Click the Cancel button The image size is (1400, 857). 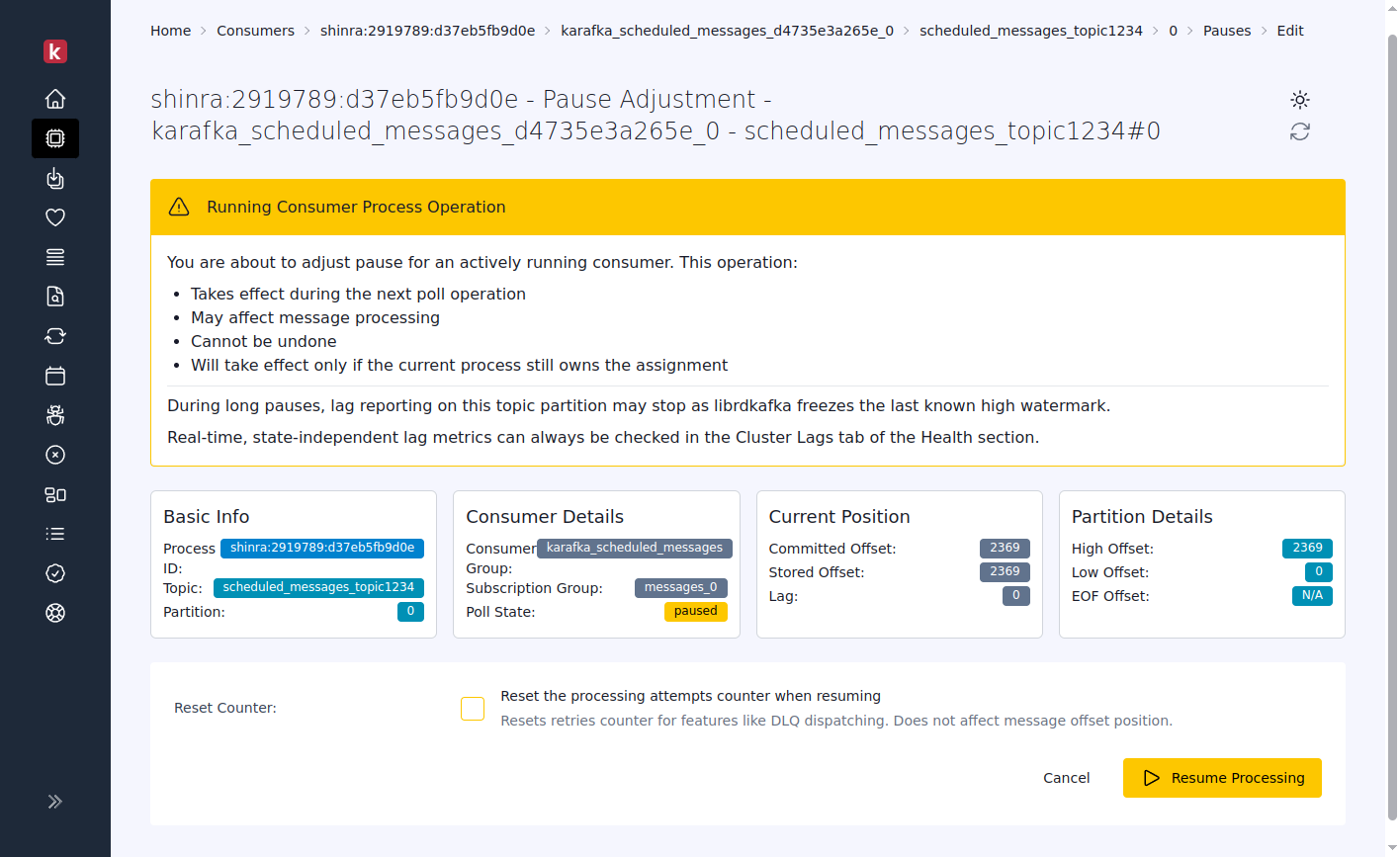pyautogui.click(x=1066, y=778)
